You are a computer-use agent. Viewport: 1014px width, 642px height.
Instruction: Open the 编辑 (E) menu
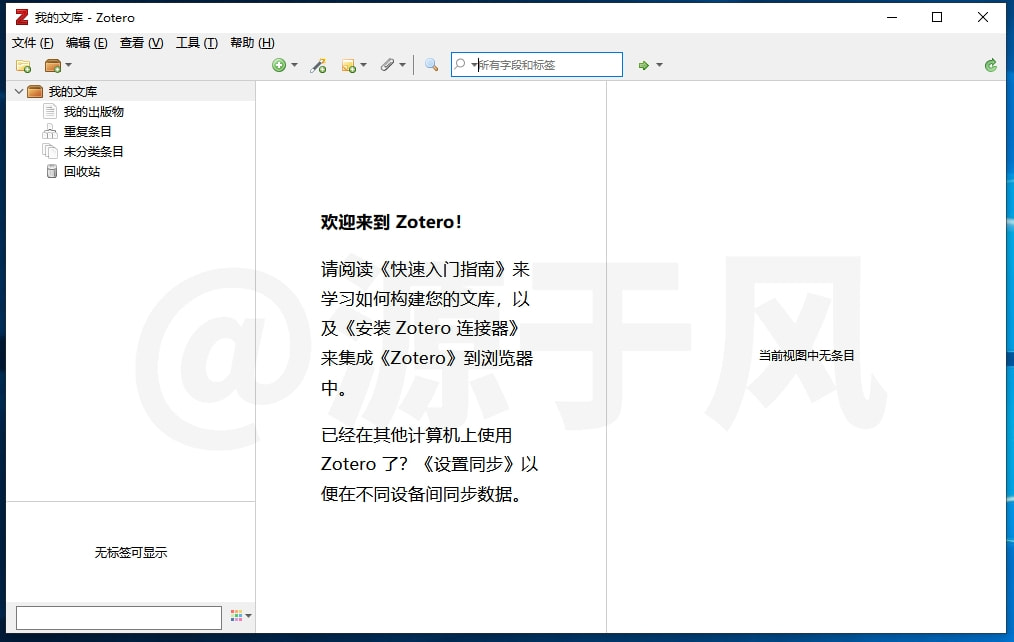(x=87, y=43)
